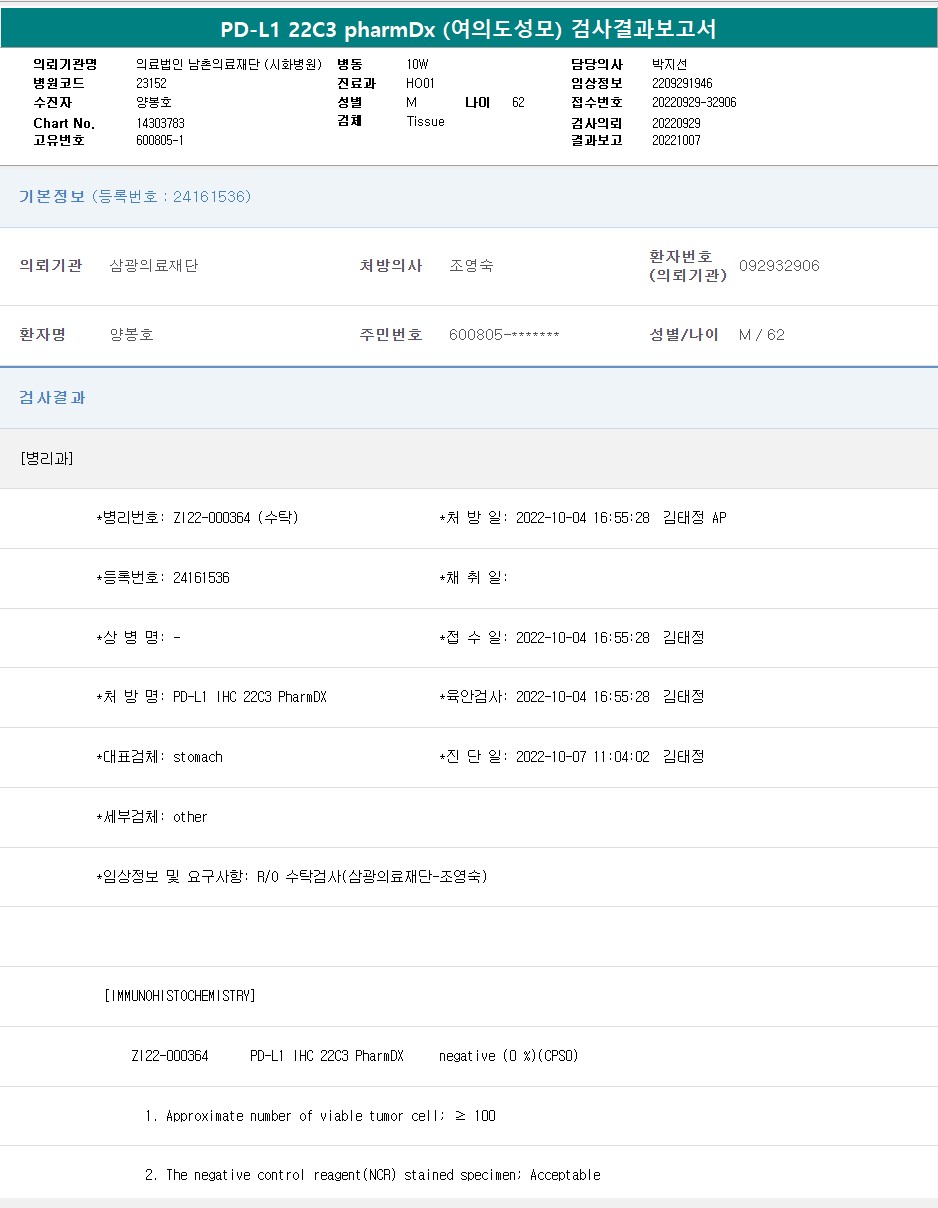Select the 병원코드 value 23152

151,84
